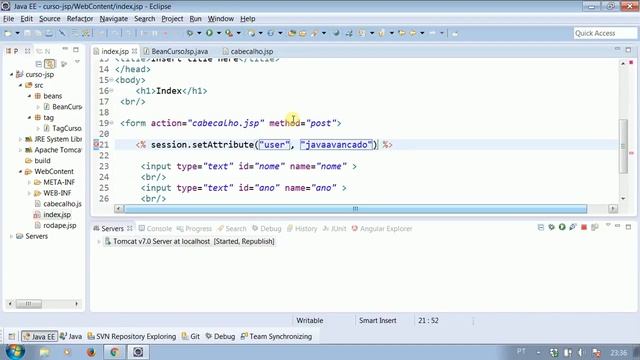Expand the Apache Tomcat library node
Image resolution: width=640 pixels, height=360 pixels.
click(x=20, y=150)
